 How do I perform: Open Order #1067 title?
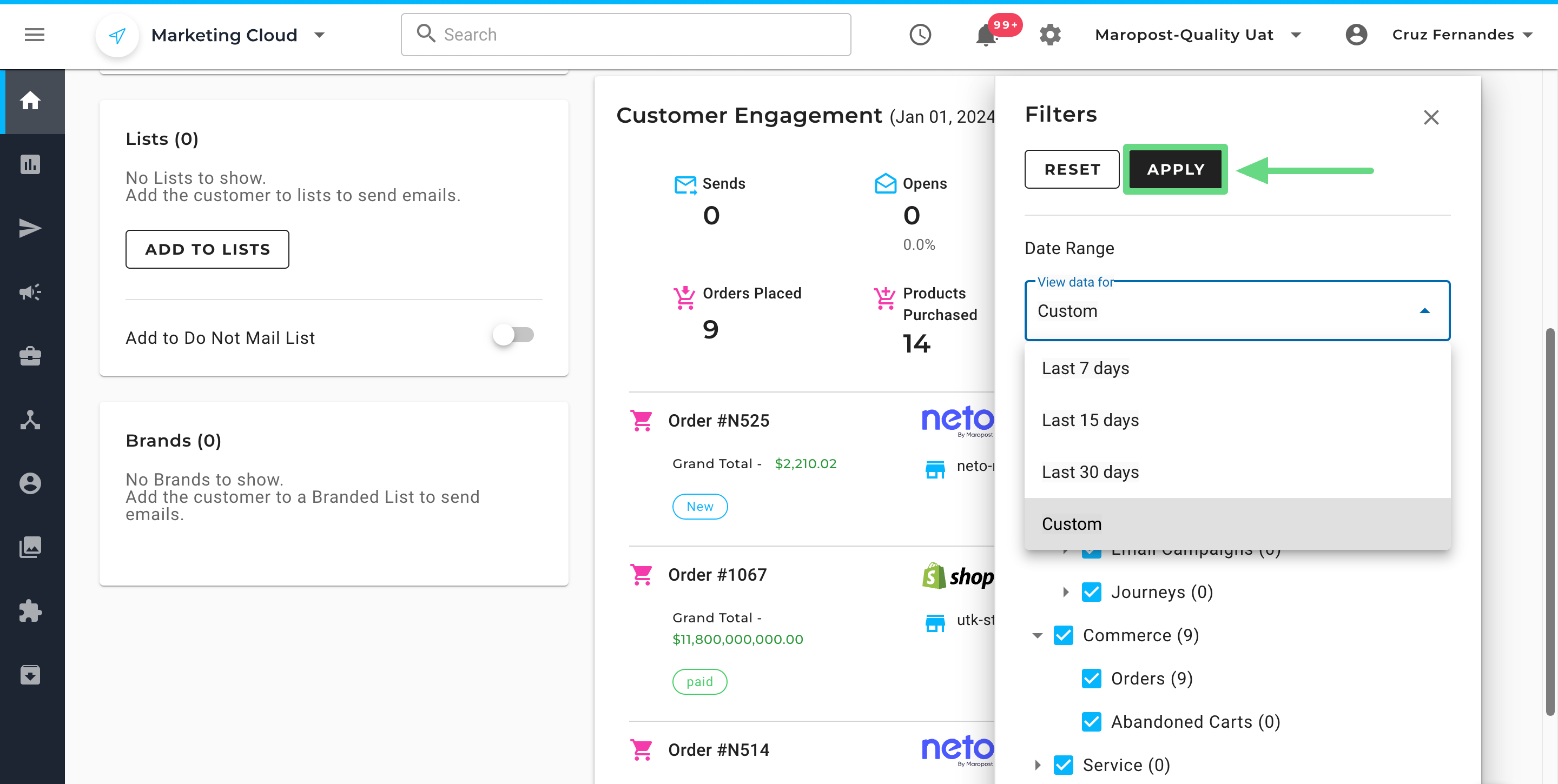click(x=717, y=575)
